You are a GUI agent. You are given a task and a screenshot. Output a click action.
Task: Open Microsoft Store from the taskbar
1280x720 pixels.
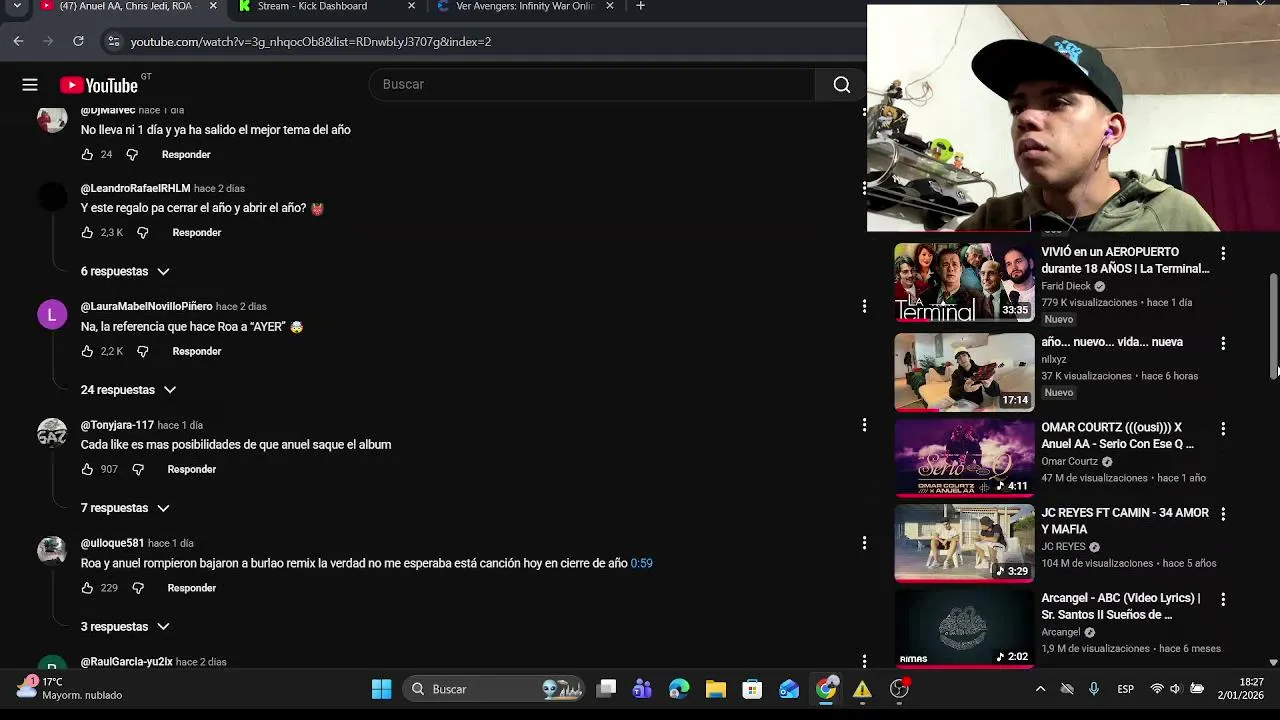(752, 689)
